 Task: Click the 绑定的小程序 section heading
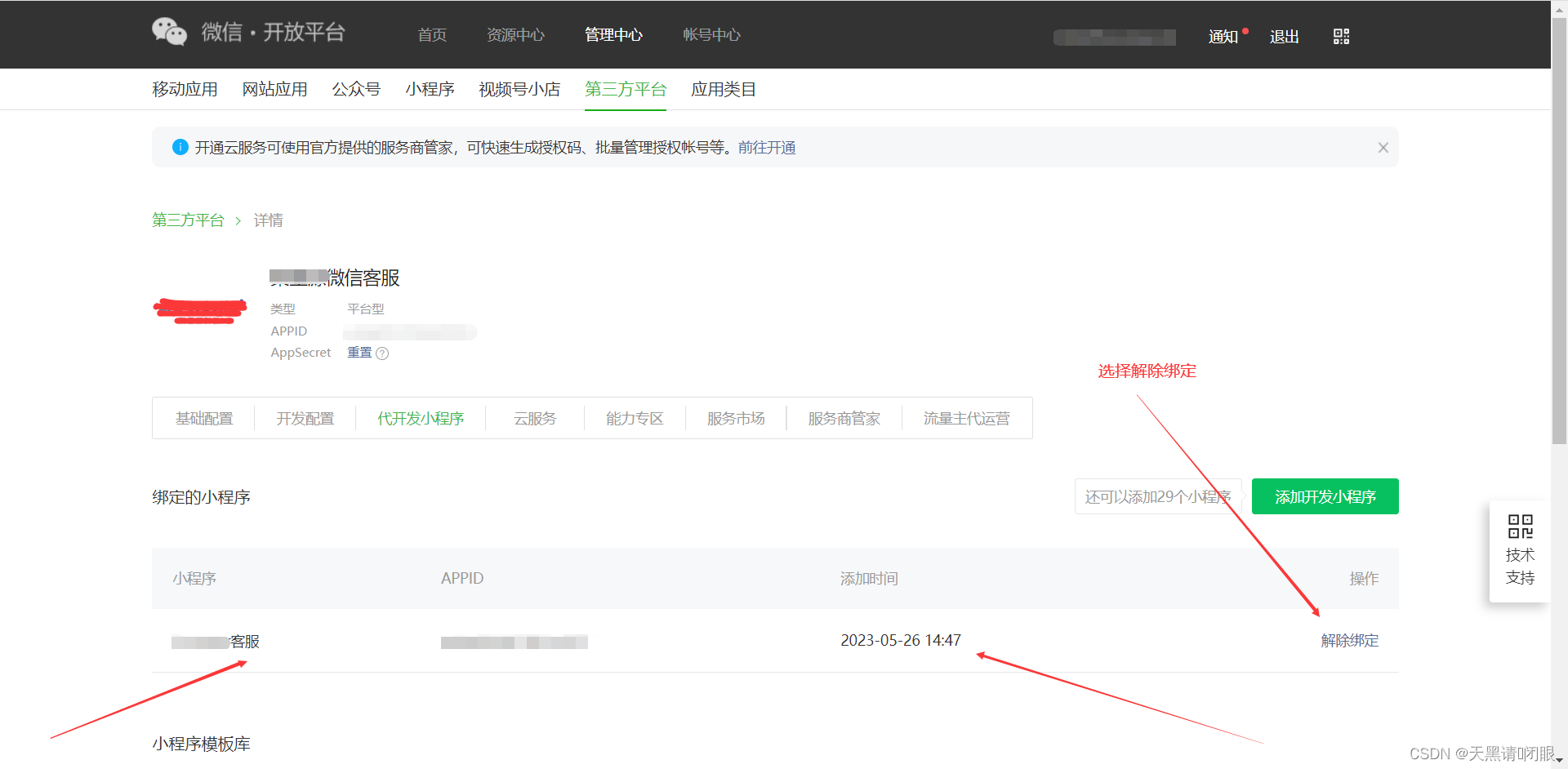(201, 497)
